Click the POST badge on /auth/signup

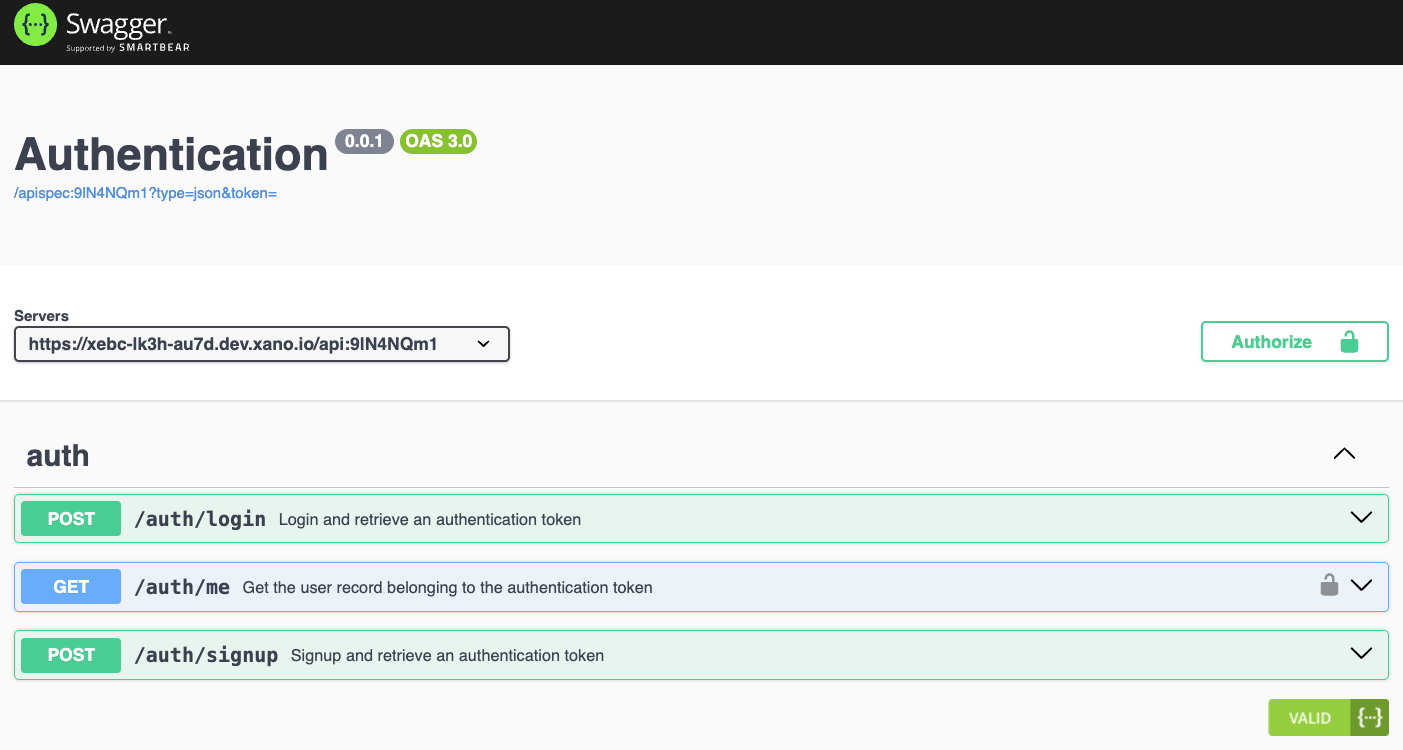[x=70, y=655]
